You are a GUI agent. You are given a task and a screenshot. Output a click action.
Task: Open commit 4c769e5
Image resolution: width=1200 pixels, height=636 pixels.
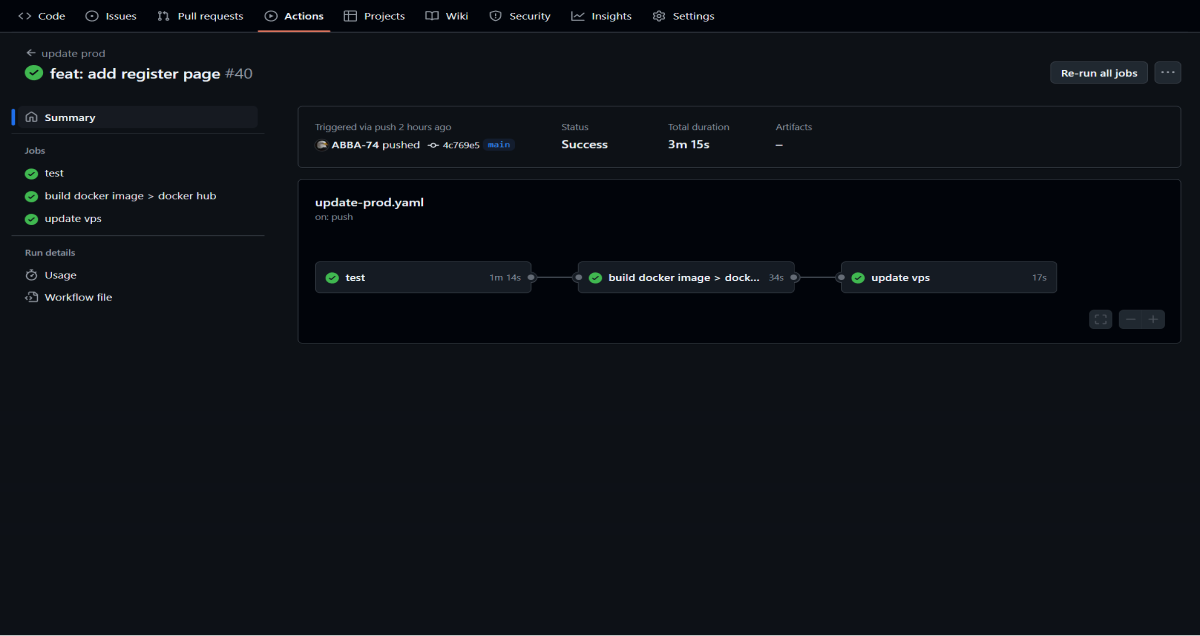tap(462, 144)
